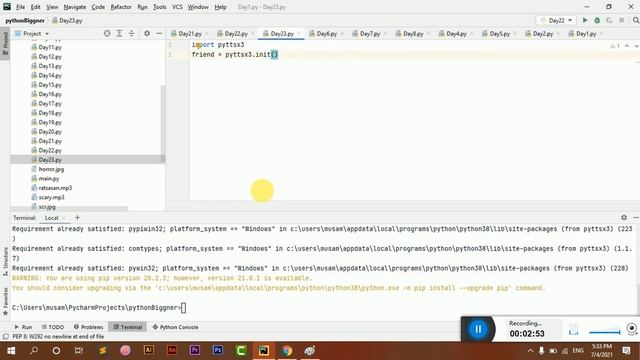The width and height of the screenshot is (640, 360).
Task: Select ratsasan.mp3 in the project tree
Action: click(x=55, y=188)
